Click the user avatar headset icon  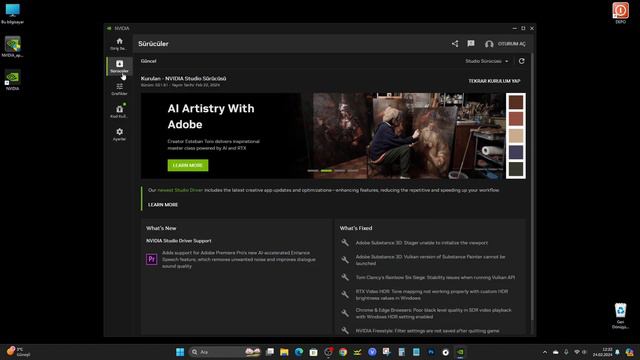tap(489, 44)
